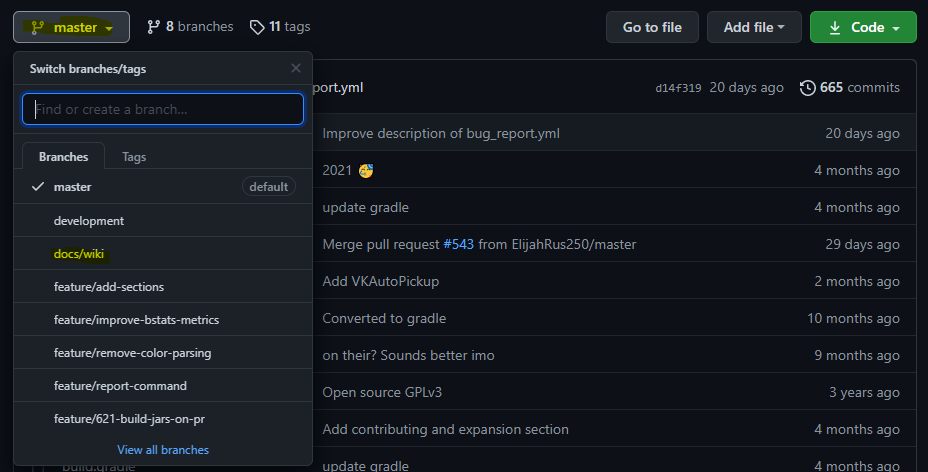The image size is (928, 472).
Task: Open the 'Open source GPLv3' commit message
Action: 382,392
